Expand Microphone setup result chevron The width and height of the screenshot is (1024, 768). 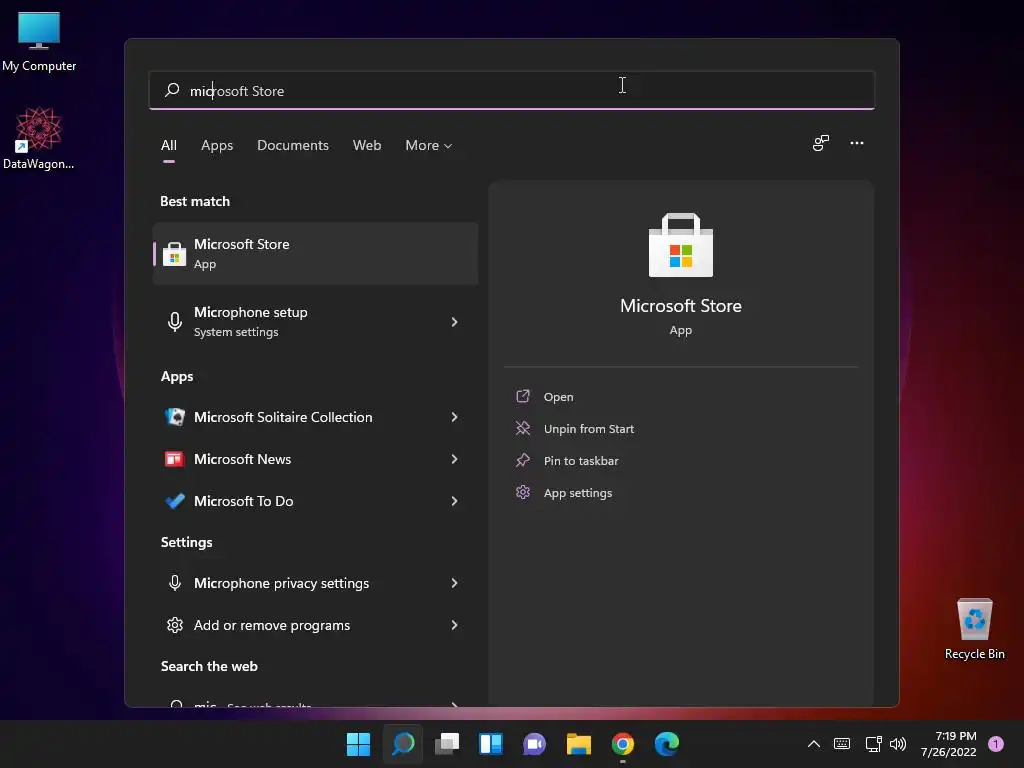(x=455, y=321)
